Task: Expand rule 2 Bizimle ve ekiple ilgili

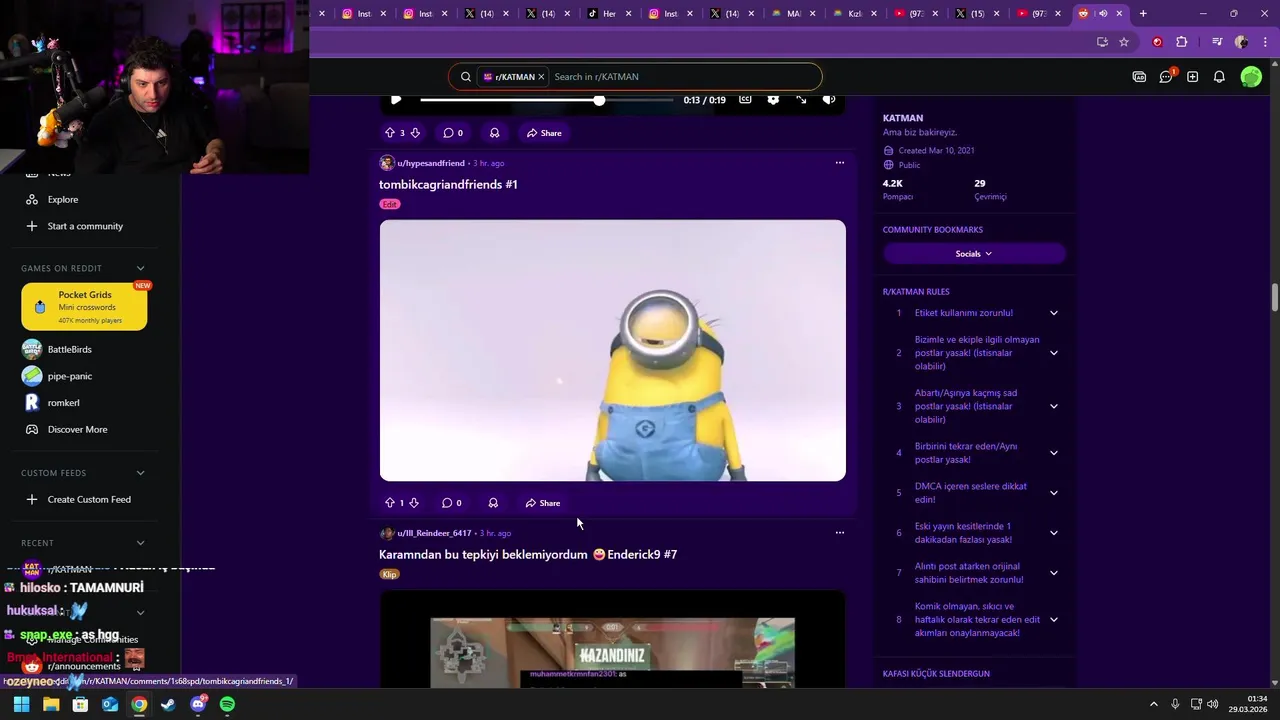Action: pos(1054,353)
